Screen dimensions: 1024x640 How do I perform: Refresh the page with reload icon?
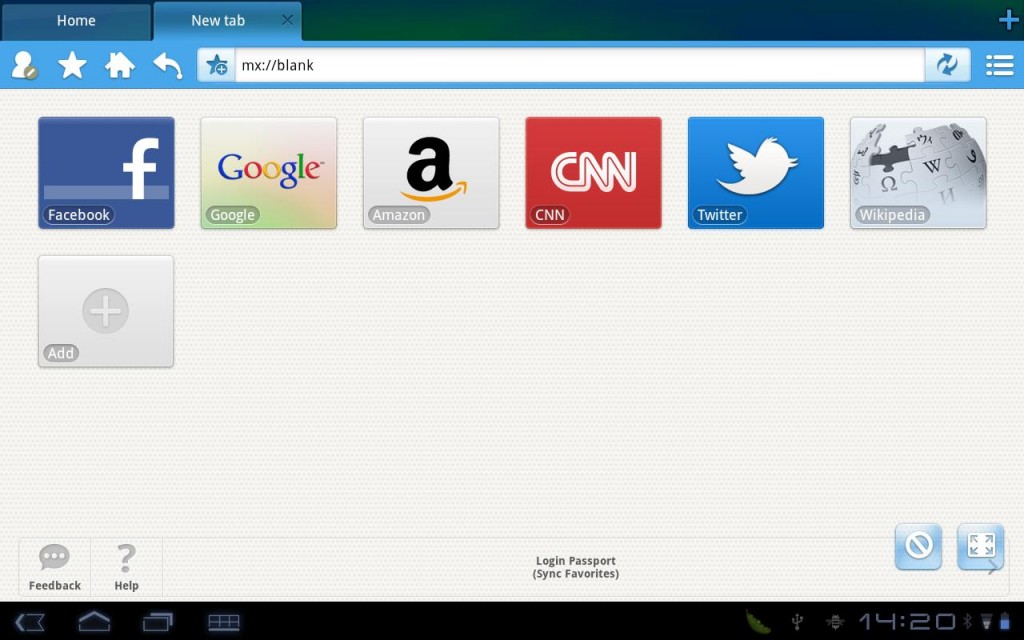click(x=948, y=65)
